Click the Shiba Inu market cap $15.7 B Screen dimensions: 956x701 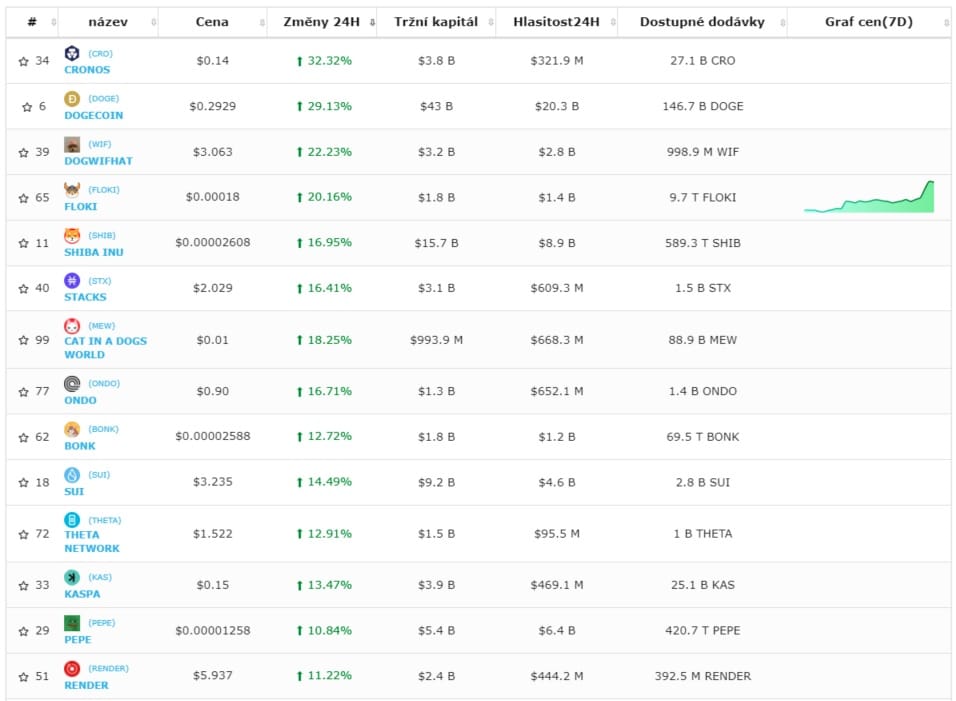coord(437,243)
